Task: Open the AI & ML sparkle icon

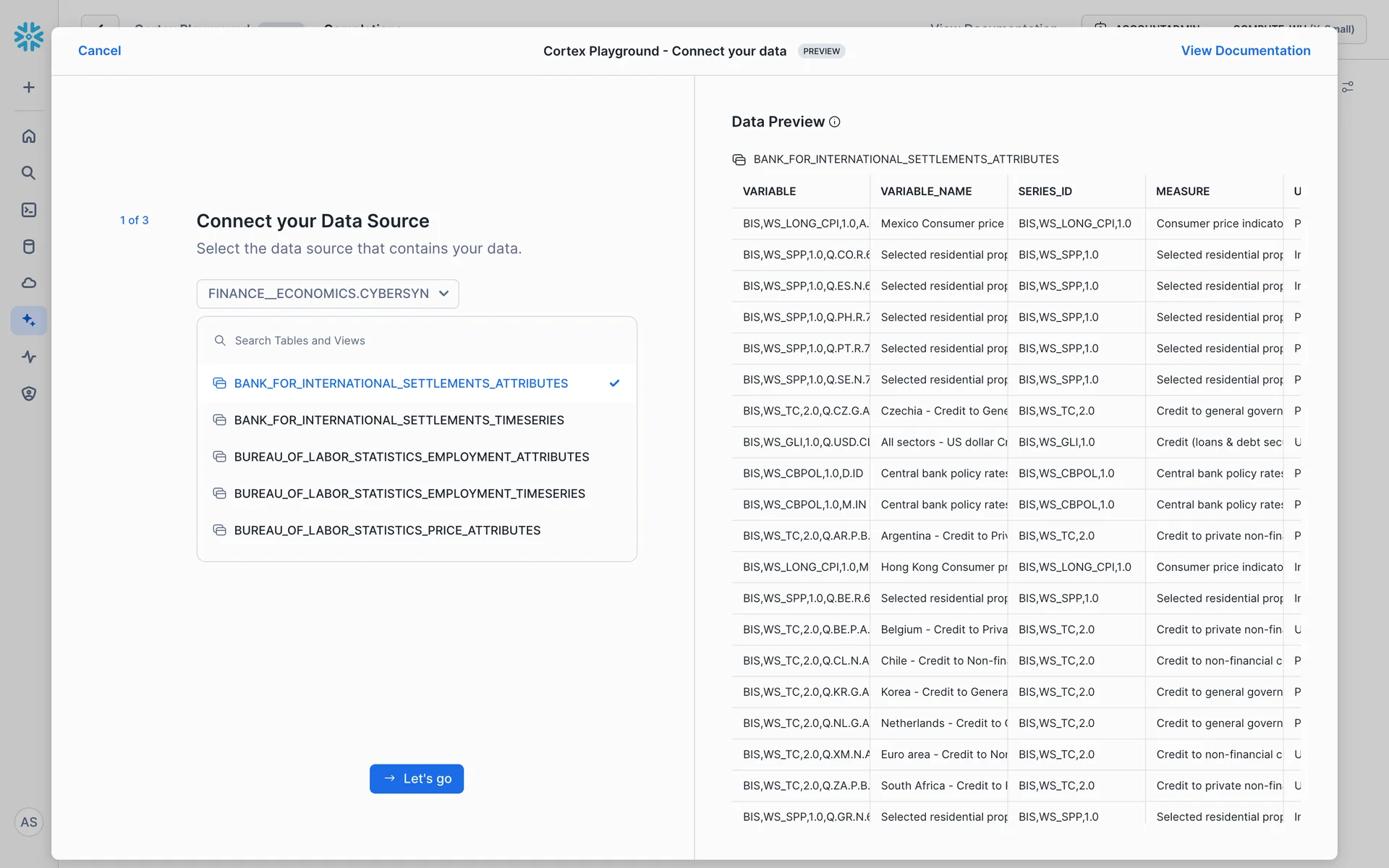Action: click(29, 320)
